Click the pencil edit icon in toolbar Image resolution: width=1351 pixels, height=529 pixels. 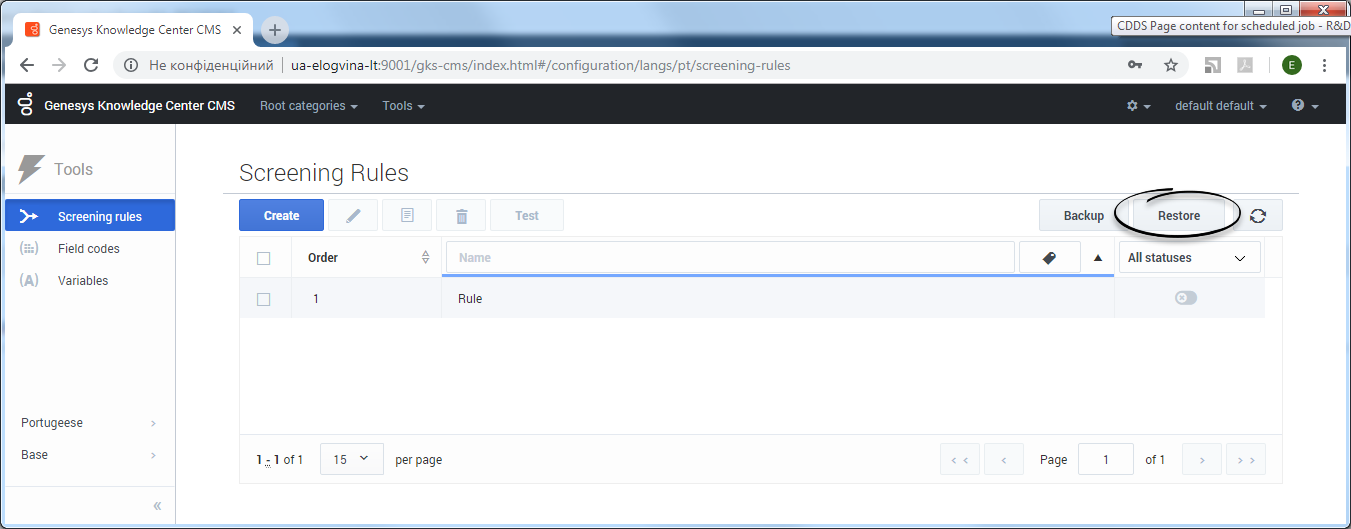pyautogui.click(x=354, y=216)
